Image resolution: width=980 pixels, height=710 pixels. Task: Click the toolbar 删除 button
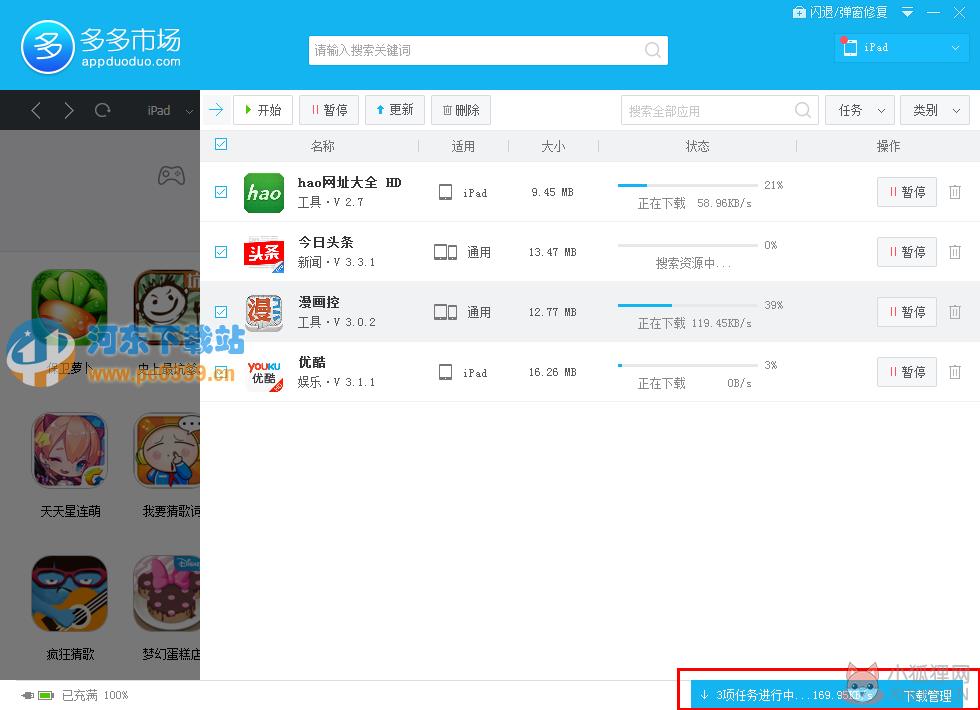pos(461,110)
